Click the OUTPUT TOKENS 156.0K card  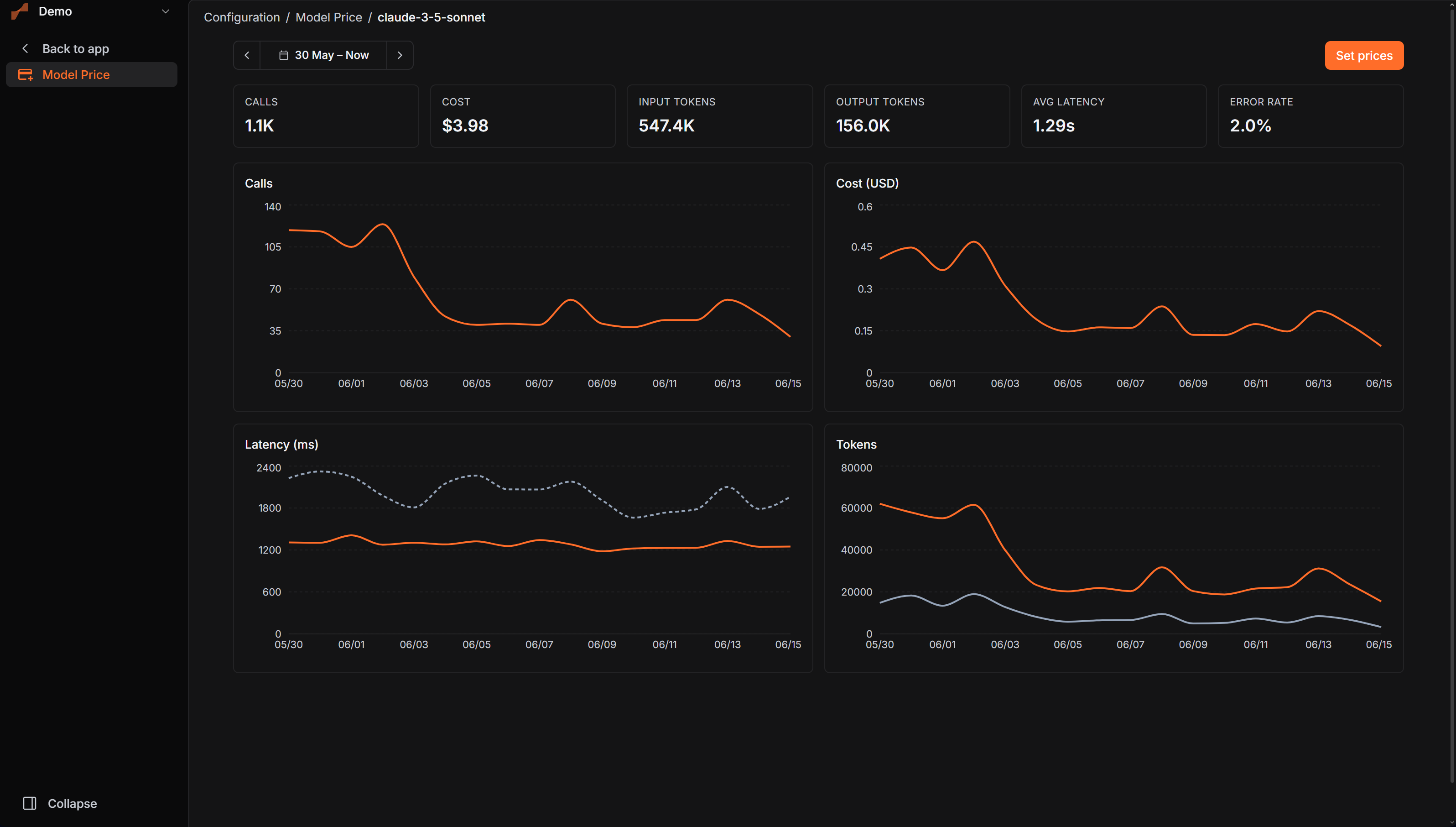[917, 116]
